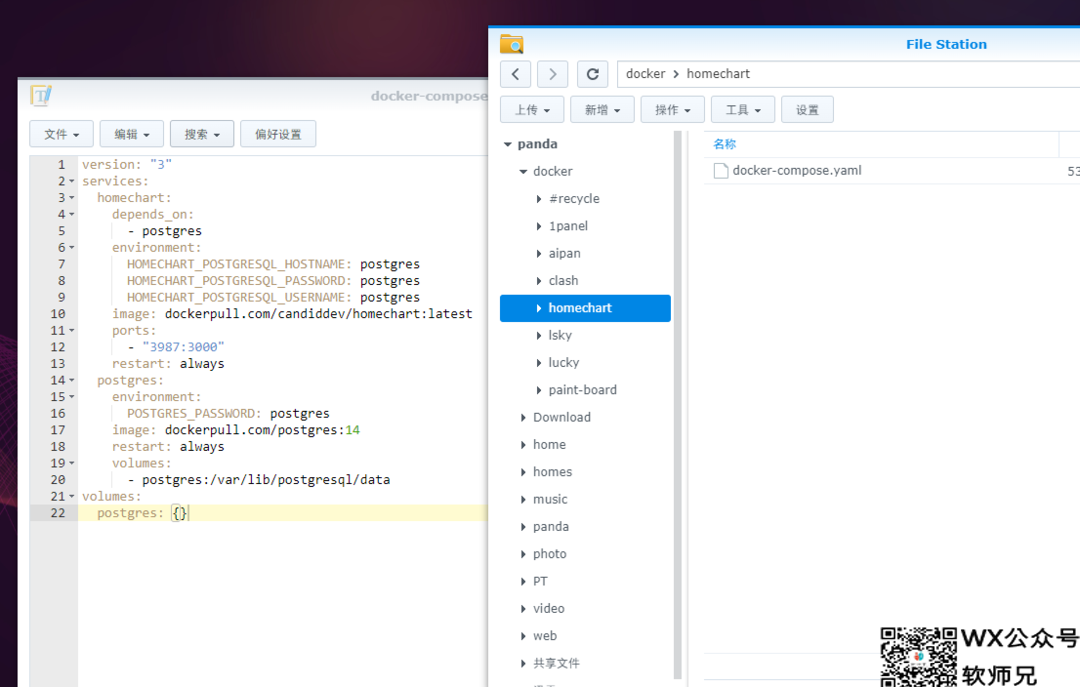The image size is (1080, 687).
Task: Click docker in the path breadcrumb
Action: 645,74
